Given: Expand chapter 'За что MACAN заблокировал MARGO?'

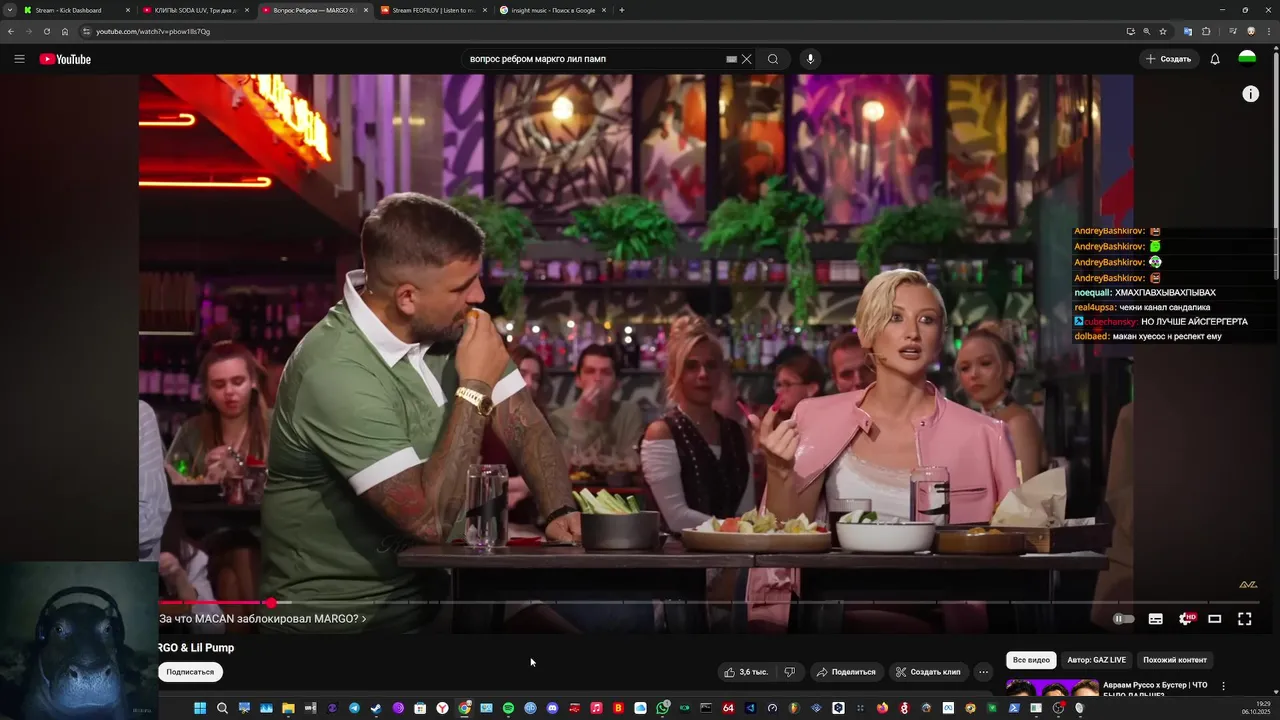Looking at the screenshot, I should click(263, 619).
